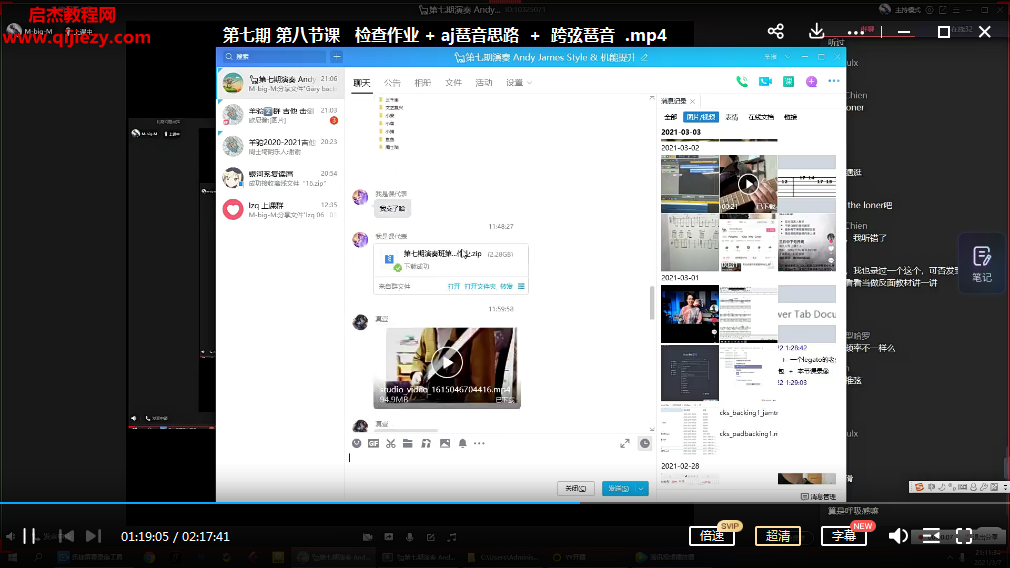
Task: Start a voice call with the green phone icon
Action: [742, 81]
